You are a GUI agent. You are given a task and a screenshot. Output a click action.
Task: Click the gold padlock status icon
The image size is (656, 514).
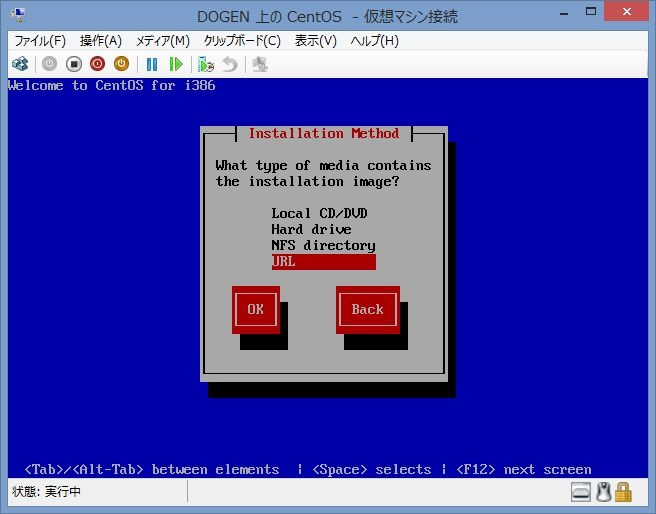point(623,492)
